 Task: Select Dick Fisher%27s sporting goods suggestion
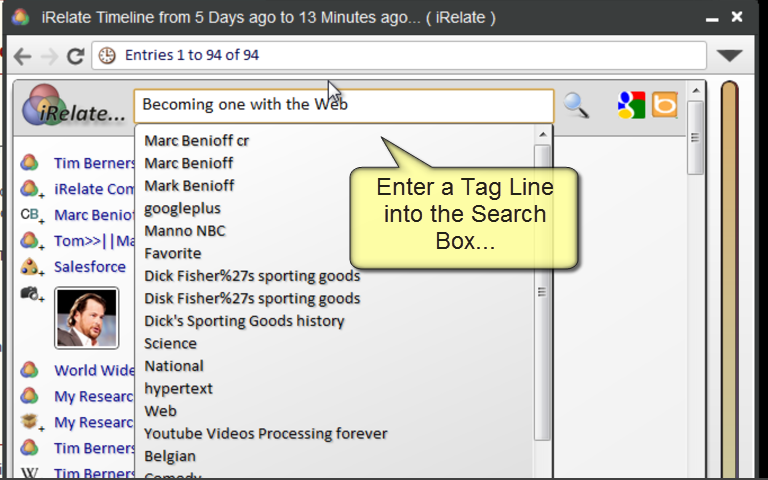coord(252,276)
